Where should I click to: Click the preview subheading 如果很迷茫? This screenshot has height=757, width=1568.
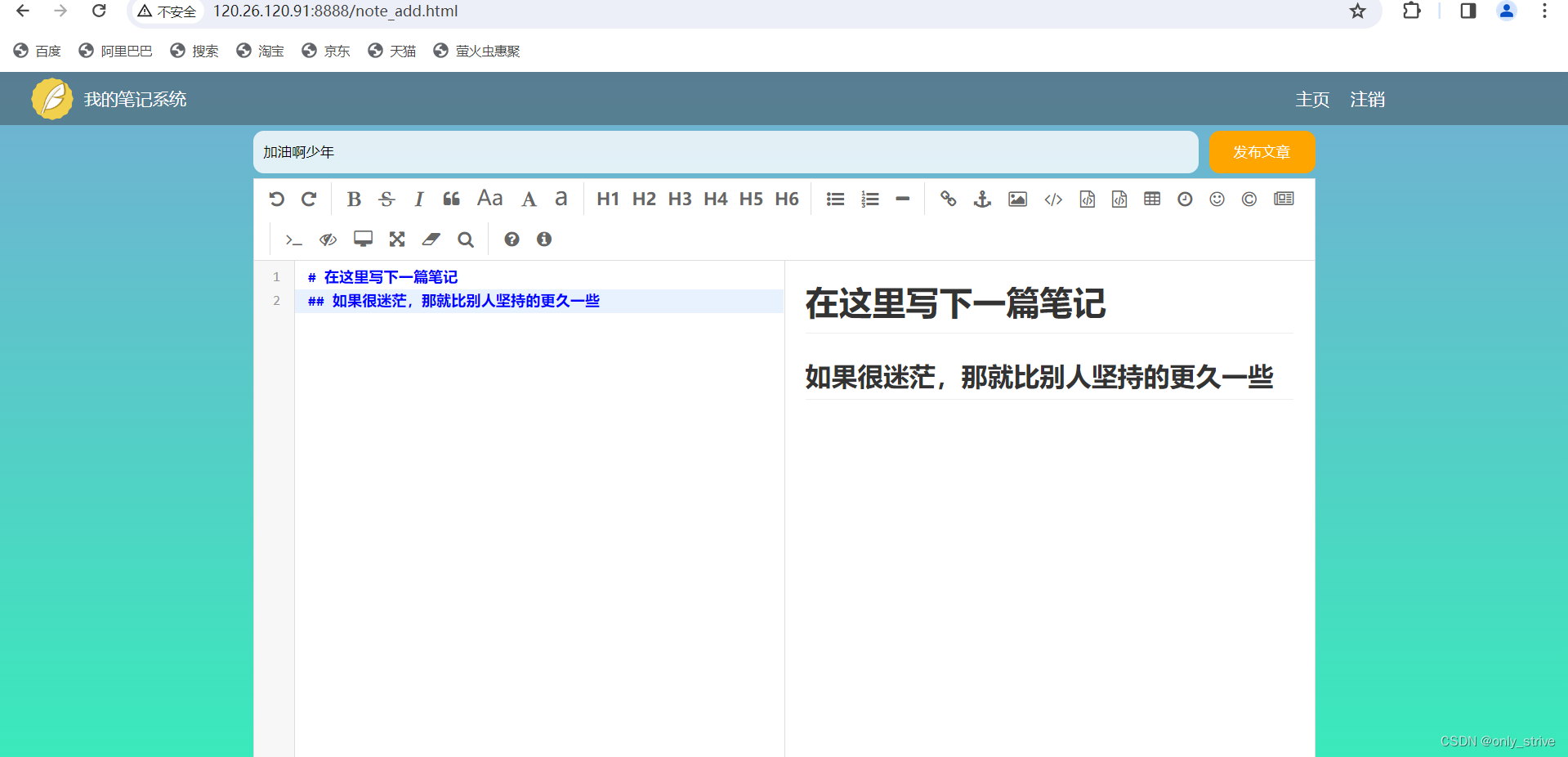(1039, 377)
